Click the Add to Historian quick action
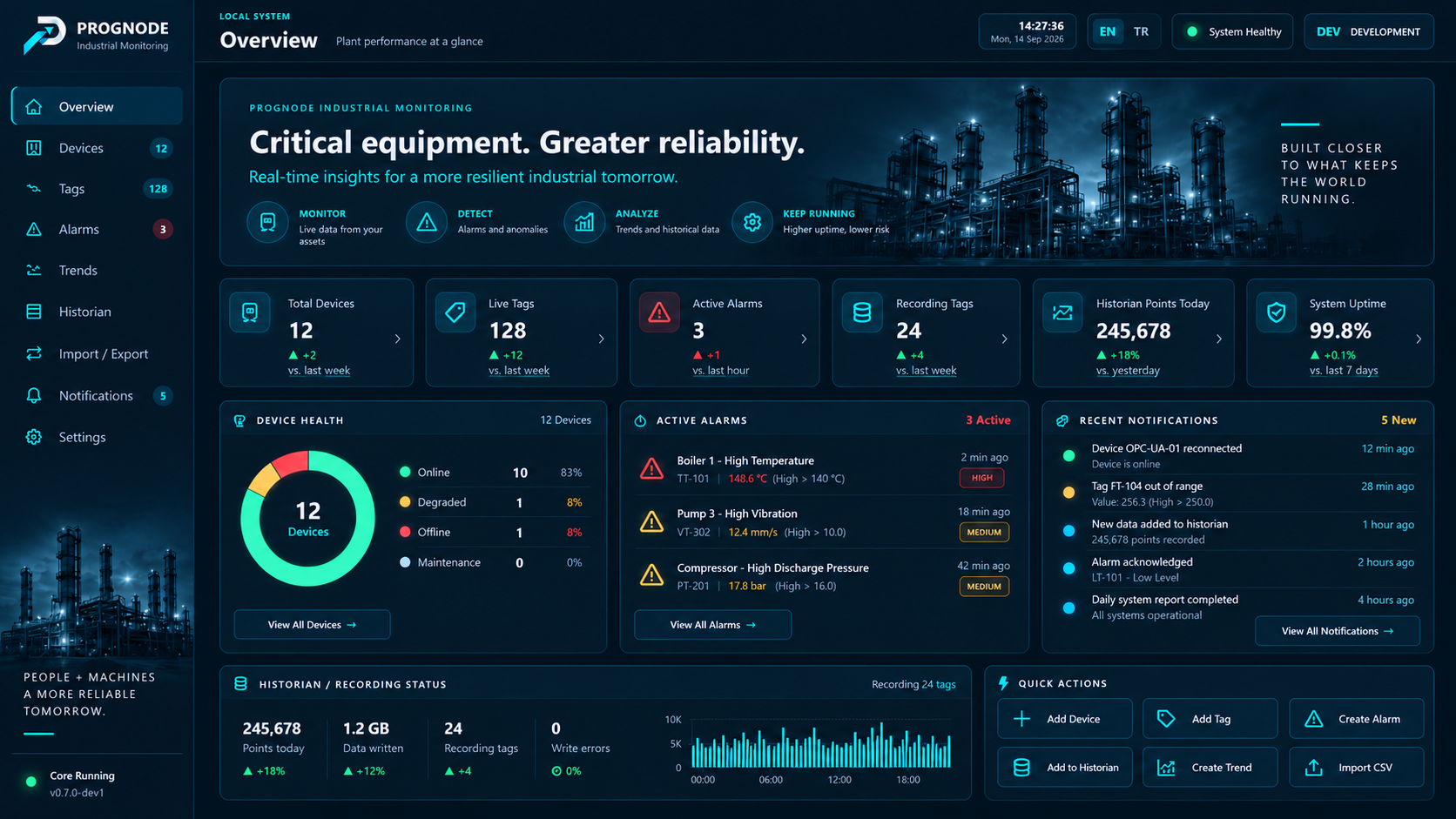Viewport: 1456px width, 819px height. [1064, 768]
